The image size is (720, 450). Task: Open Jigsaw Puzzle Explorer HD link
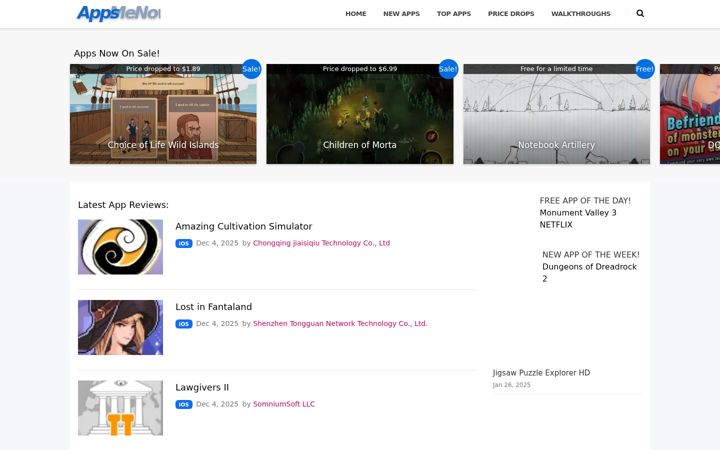pos(541,373)
